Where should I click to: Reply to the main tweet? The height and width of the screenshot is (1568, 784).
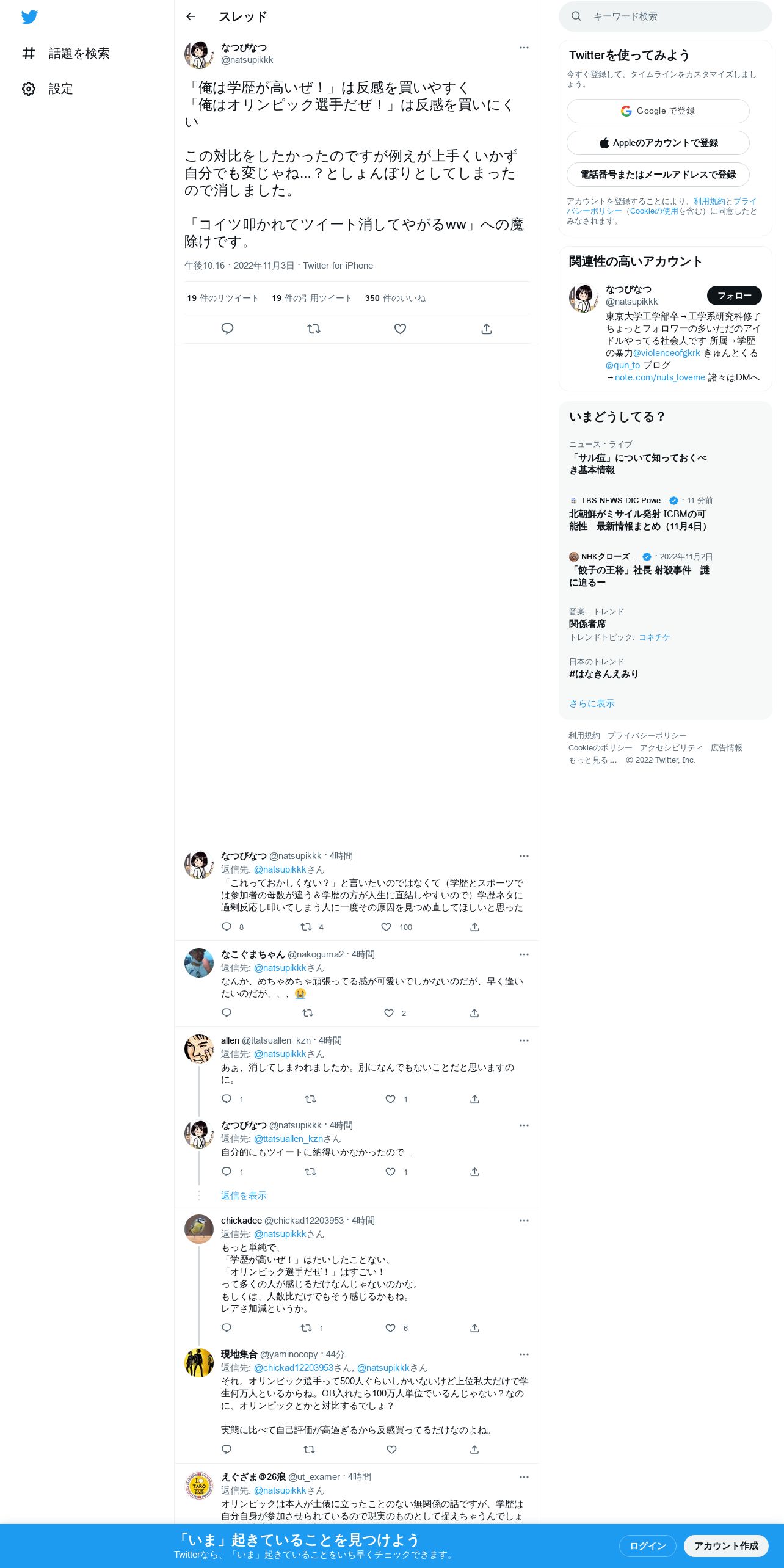coord(227,328)
